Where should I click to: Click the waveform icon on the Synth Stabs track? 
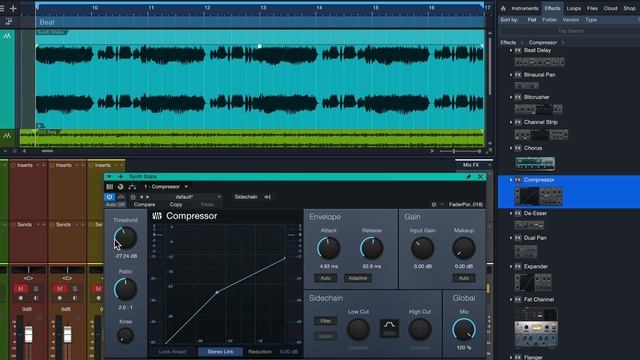[7, 36]
